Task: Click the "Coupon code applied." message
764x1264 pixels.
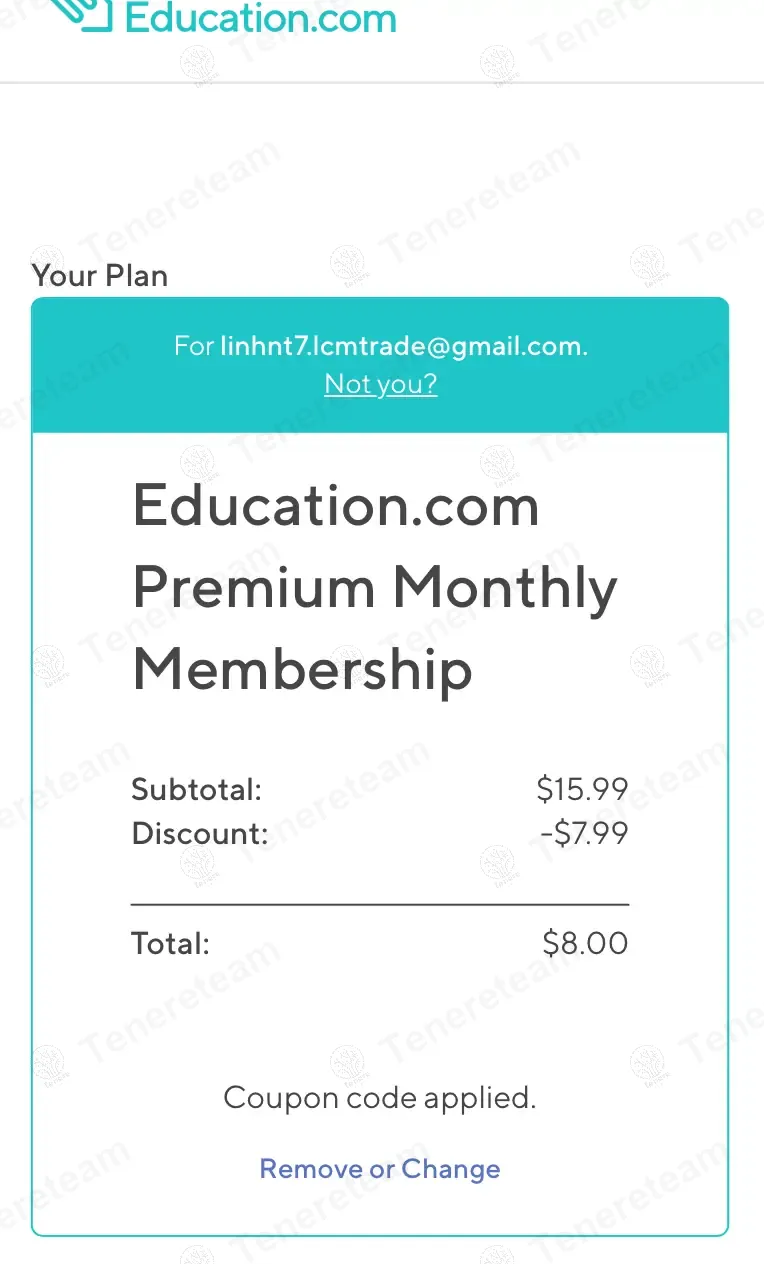Action: point(380,1098)
